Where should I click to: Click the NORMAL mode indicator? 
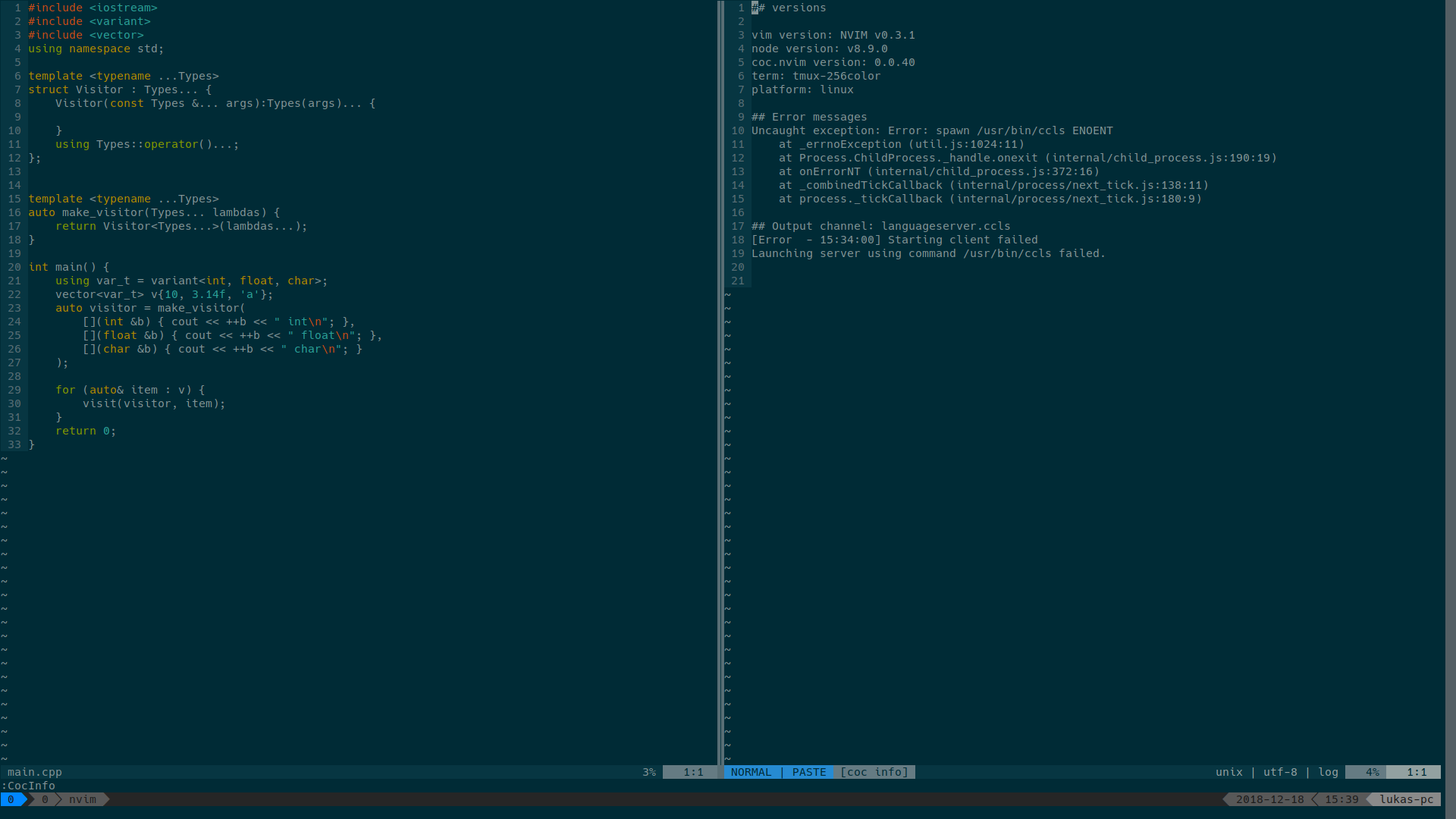click(751, 772)
